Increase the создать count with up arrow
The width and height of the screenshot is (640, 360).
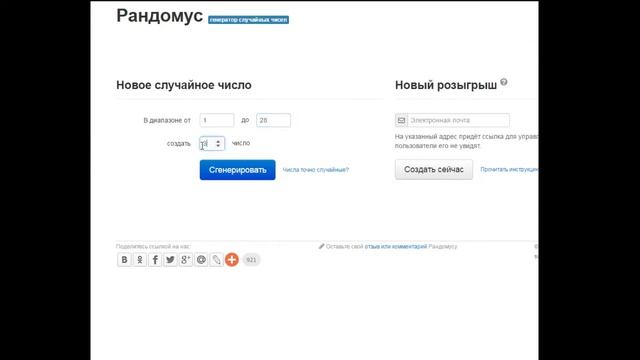click(x=218, y=141)
